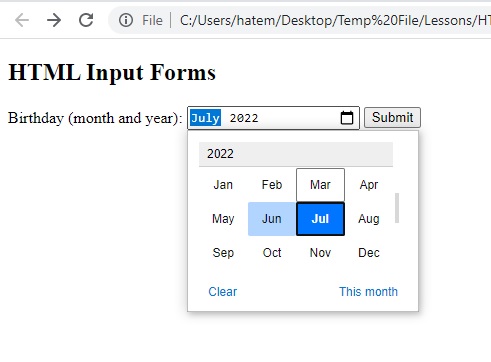Click the Submit button

[392, 117]
